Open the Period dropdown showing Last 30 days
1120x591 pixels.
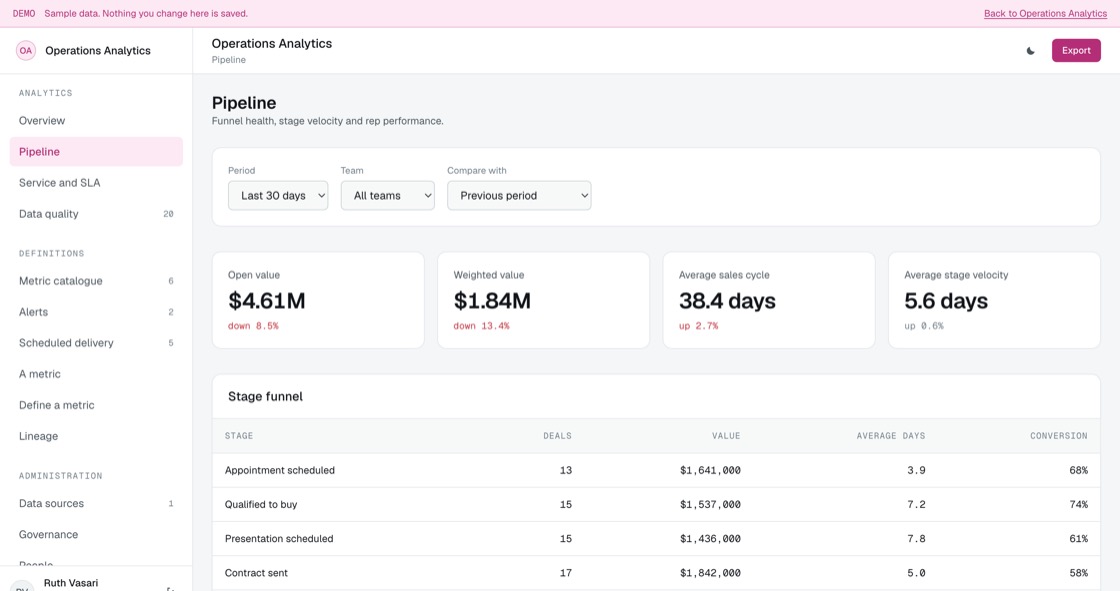pos(278,195)
